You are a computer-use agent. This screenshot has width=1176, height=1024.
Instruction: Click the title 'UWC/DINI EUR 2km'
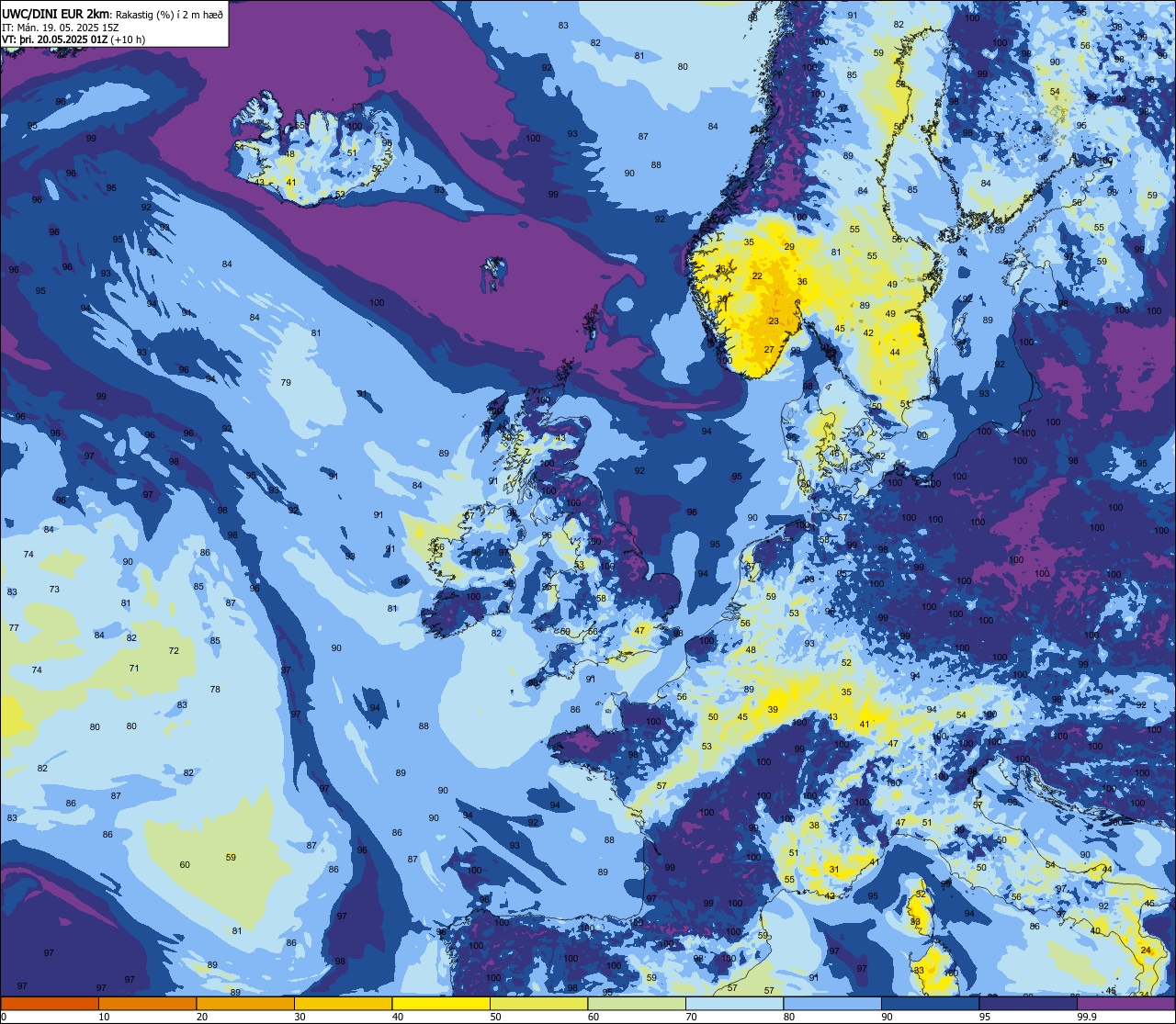tap(56, 13)
